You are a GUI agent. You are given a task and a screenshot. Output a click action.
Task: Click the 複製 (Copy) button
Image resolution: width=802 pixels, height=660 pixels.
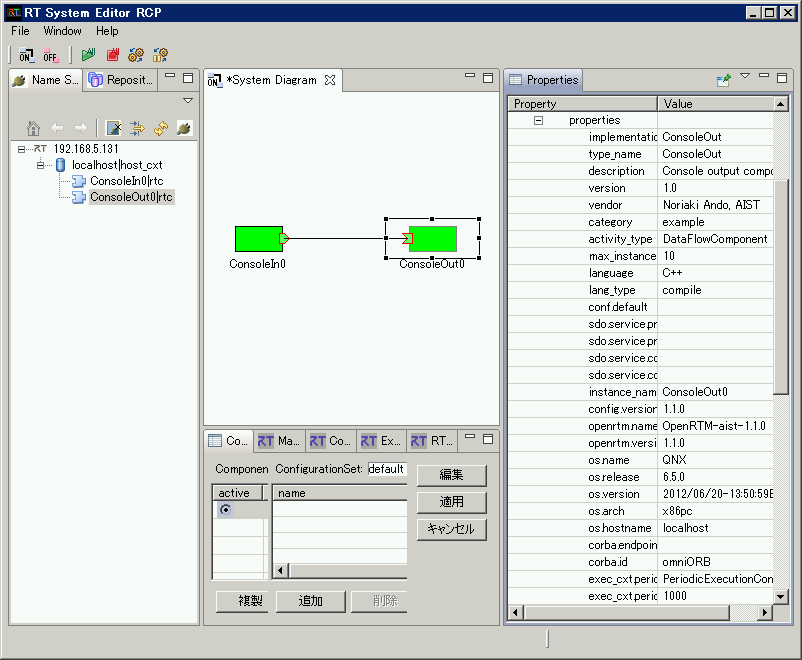[x=242, y=601]
